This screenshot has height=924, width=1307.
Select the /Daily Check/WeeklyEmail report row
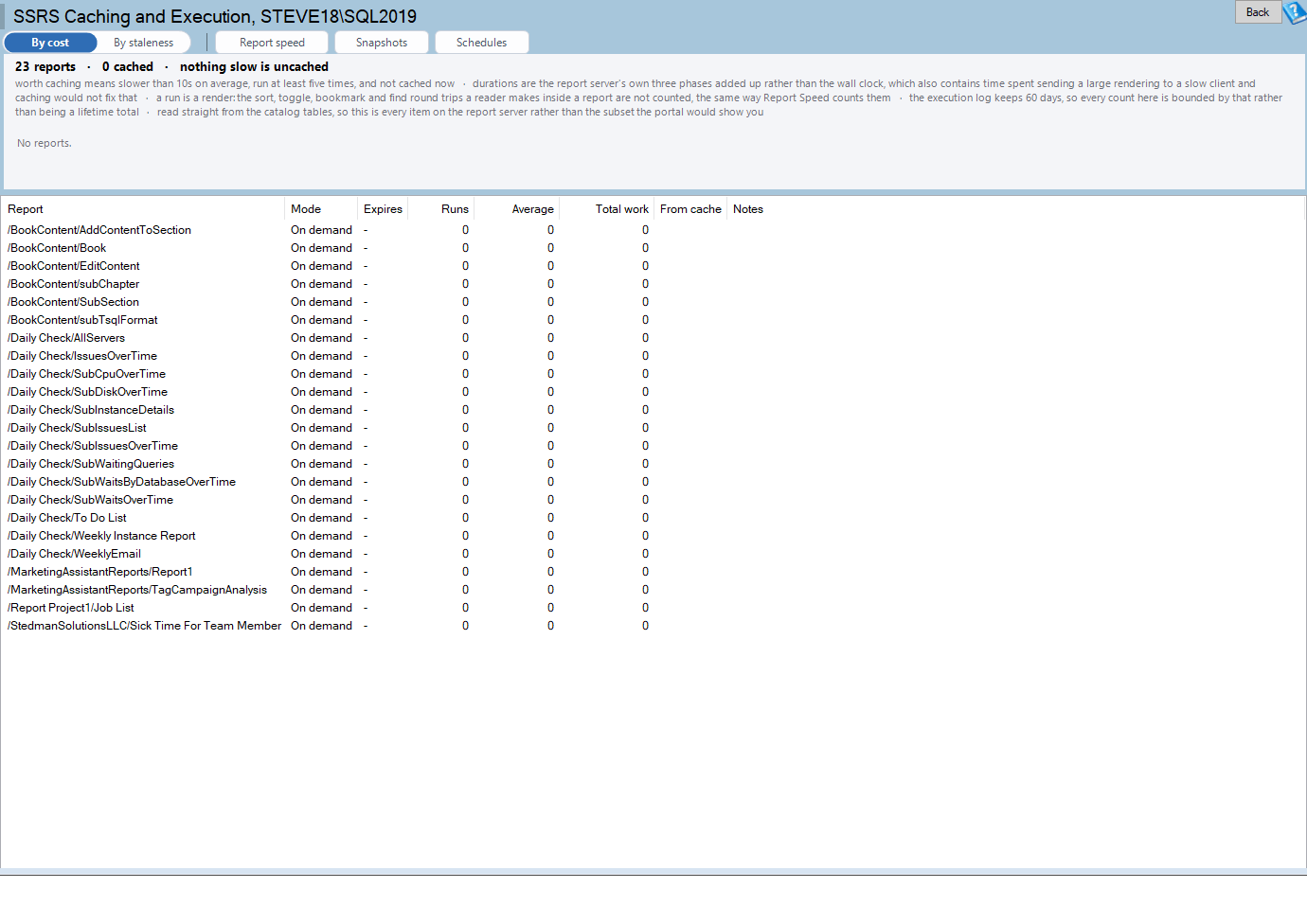point(653,554)
